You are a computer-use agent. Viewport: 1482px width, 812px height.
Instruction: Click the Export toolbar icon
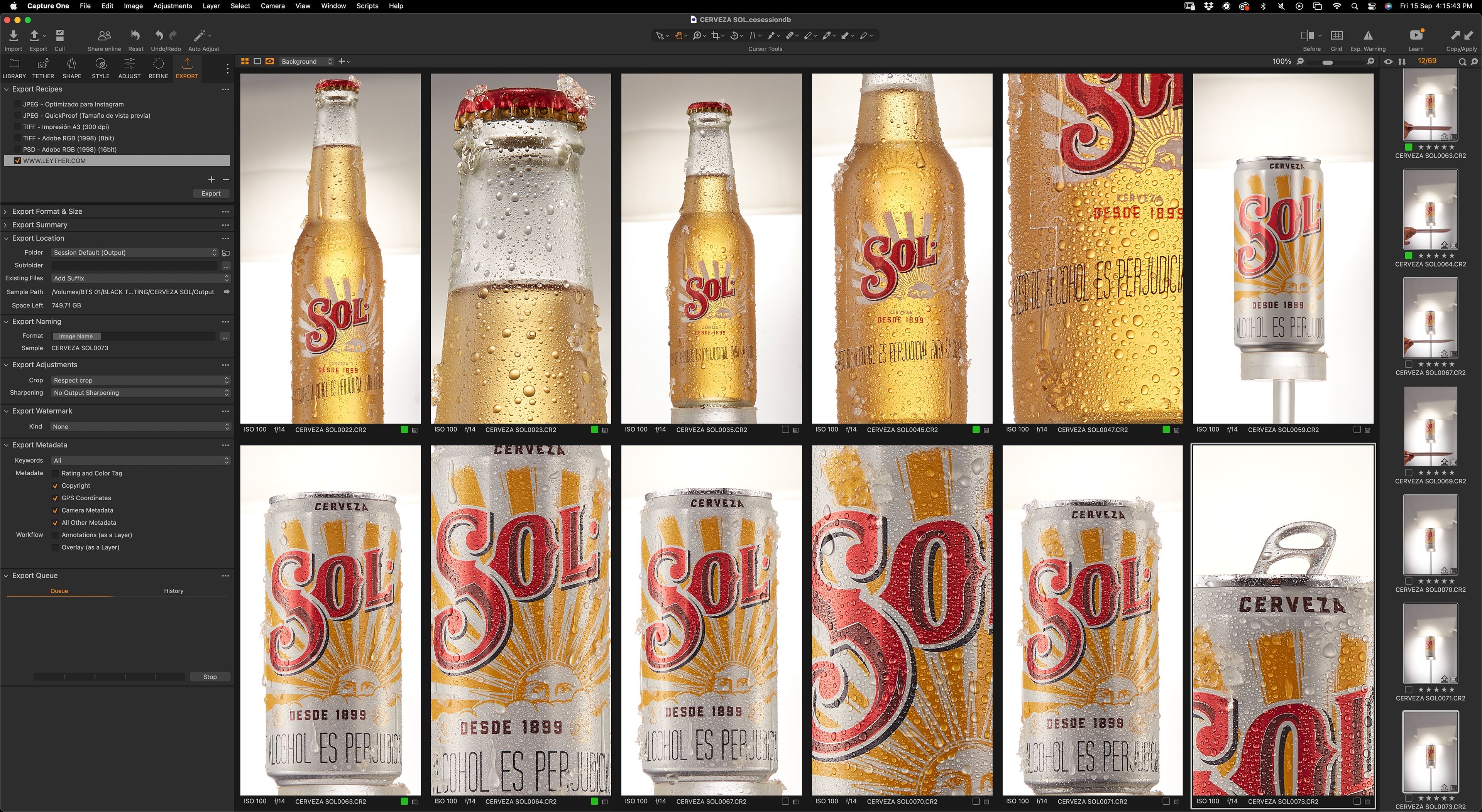point(34,36)
